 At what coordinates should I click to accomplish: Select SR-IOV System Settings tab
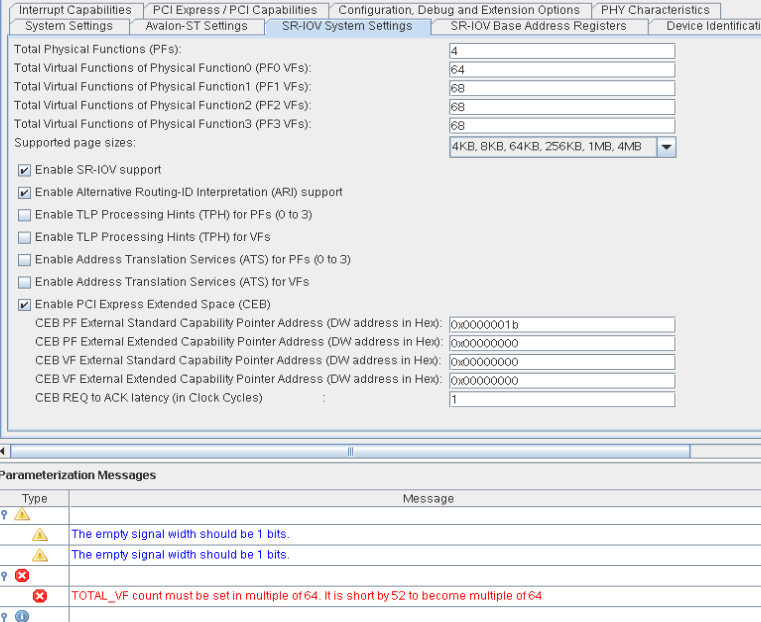[x=347, y=26]
